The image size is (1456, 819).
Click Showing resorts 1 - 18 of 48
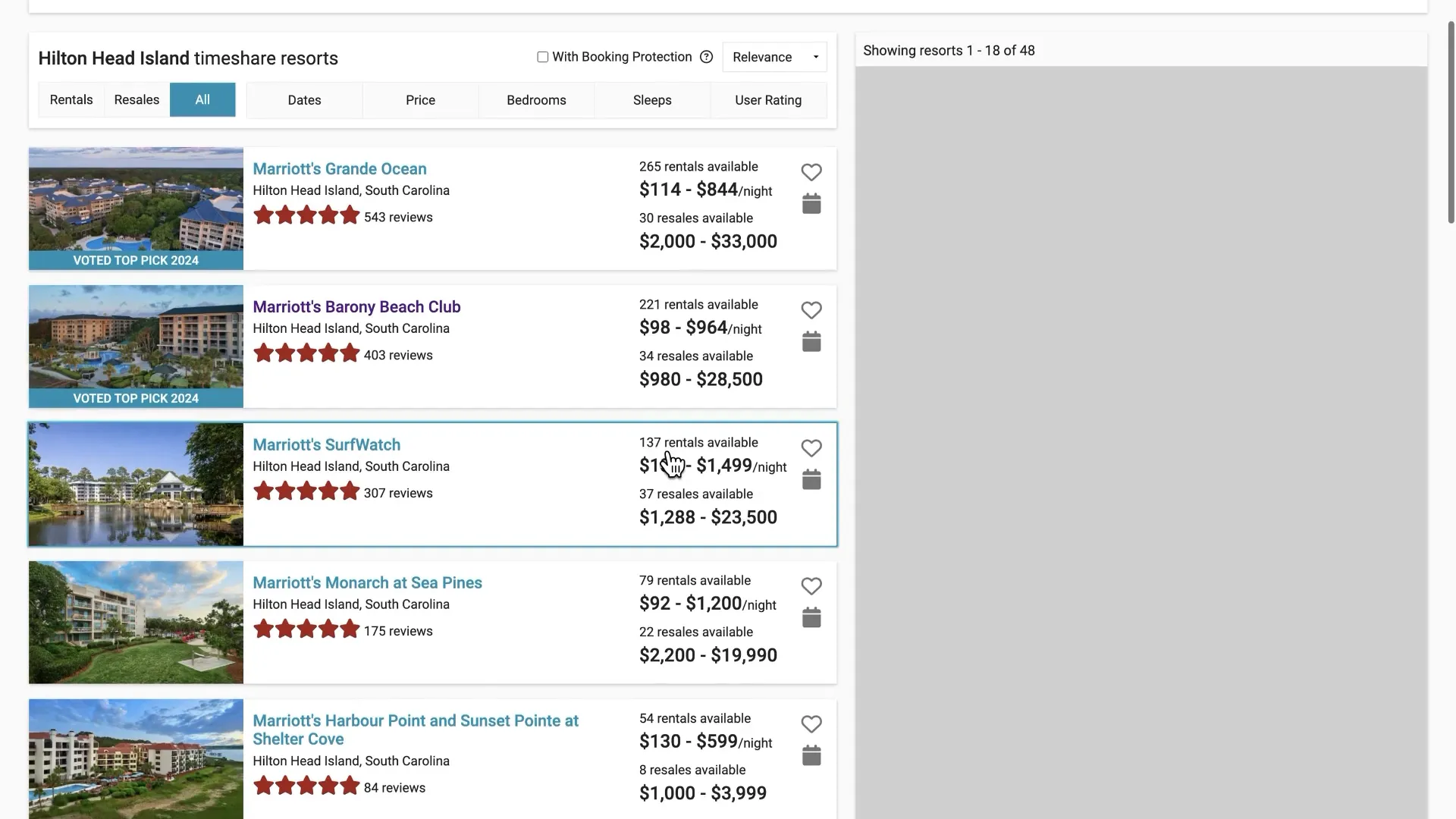(949, 51)
